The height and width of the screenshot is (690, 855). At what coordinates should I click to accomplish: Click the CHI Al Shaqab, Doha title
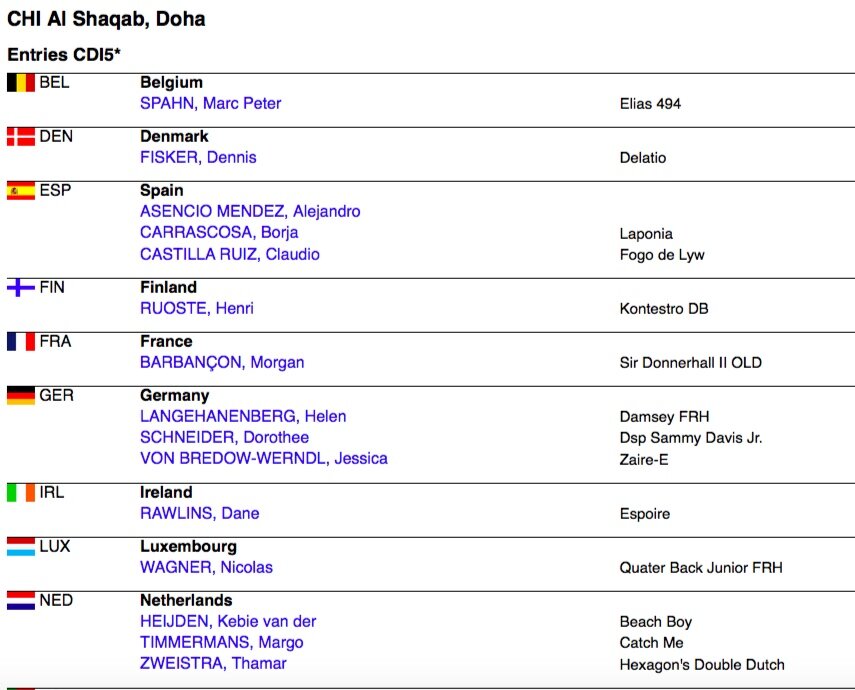click(x=106, y=19)
